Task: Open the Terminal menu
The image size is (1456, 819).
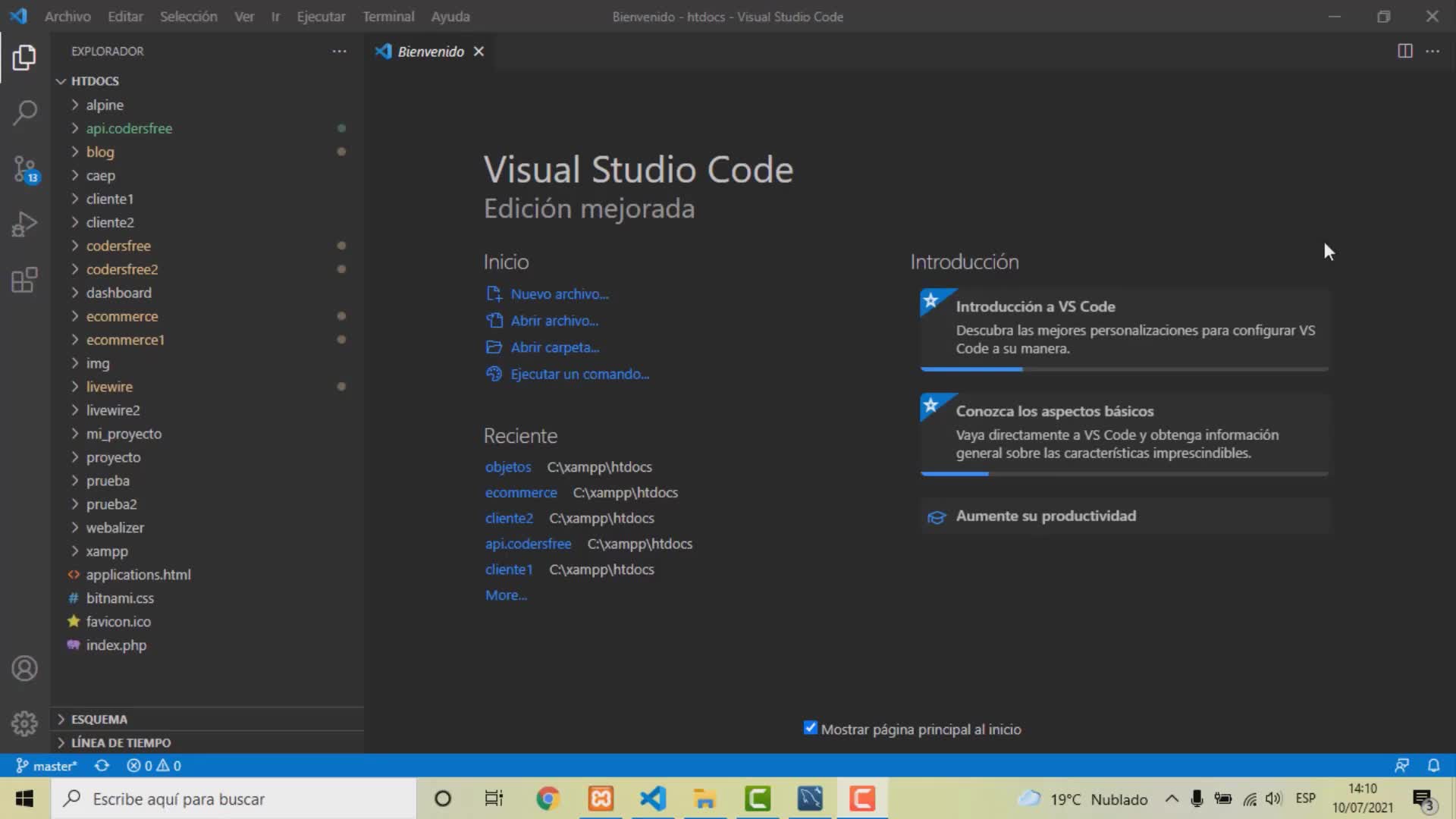Action: (x=388, y=17)
